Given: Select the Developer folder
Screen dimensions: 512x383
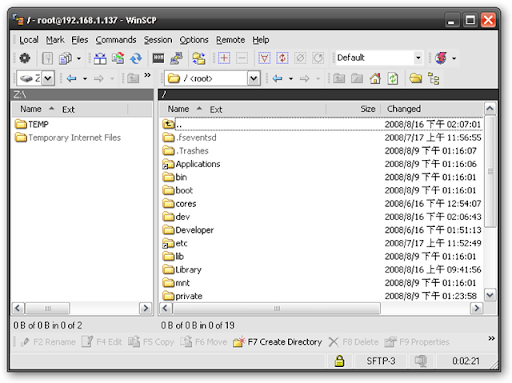Looking at the screenshot, I should pos(188,230).
